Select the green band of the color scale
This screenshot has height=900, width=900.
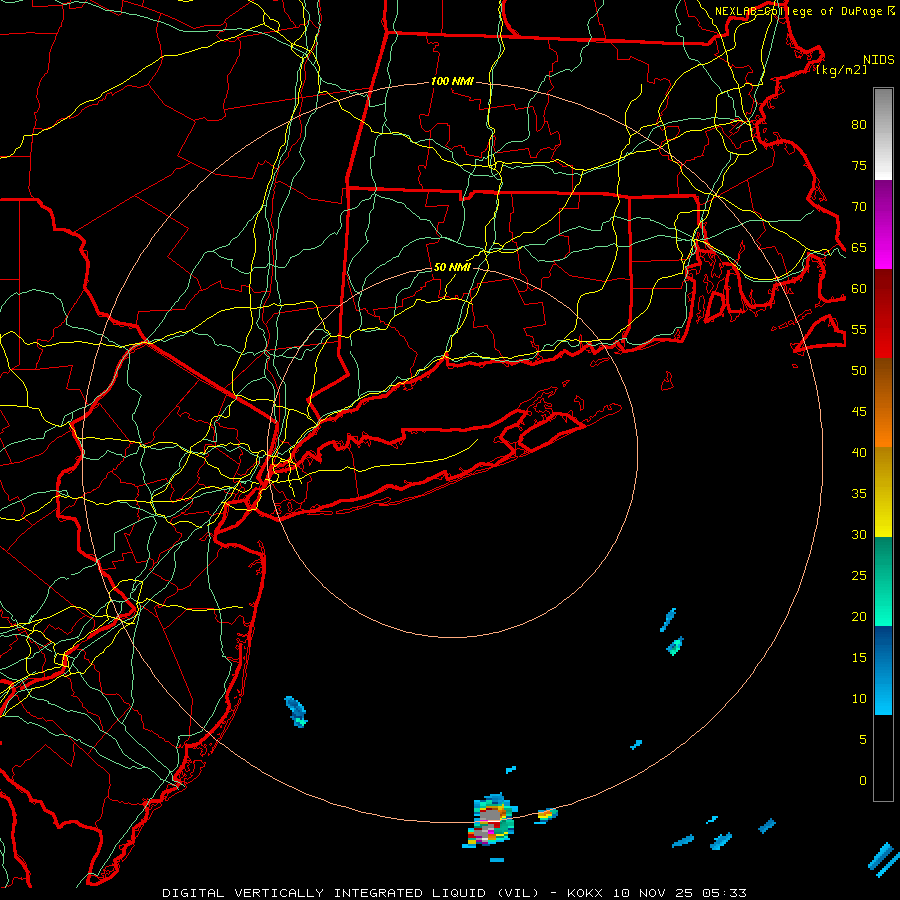[883, 581]
